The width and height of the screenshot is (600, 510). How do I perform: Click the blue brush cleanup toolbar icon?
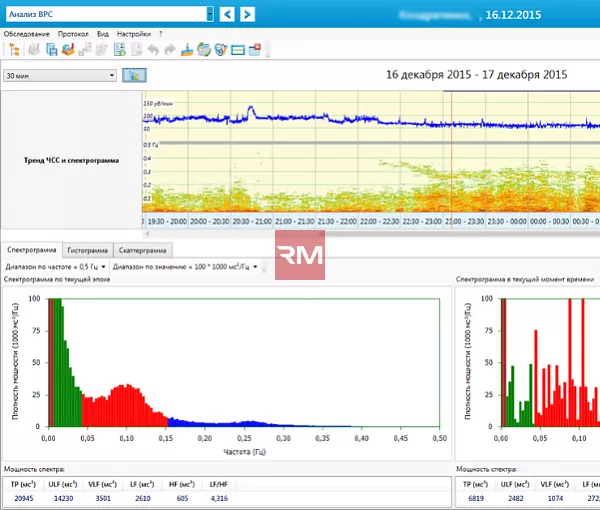pyautogui.click(x=187, y=50)
